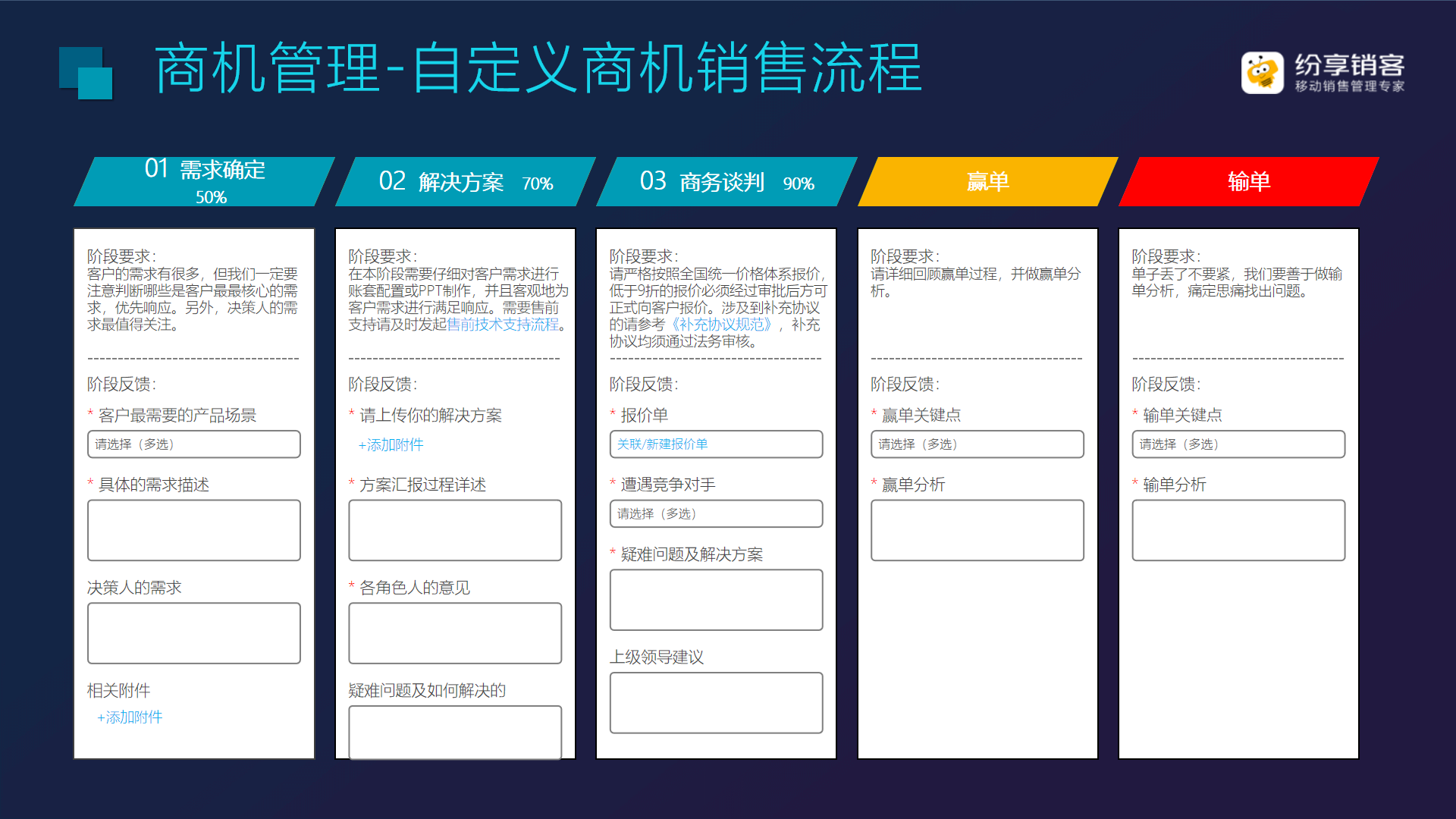This screenshot has width=1456, height=819.
Task: Select the 02 解决方案 70% stage tab
Action: [466, 181]
